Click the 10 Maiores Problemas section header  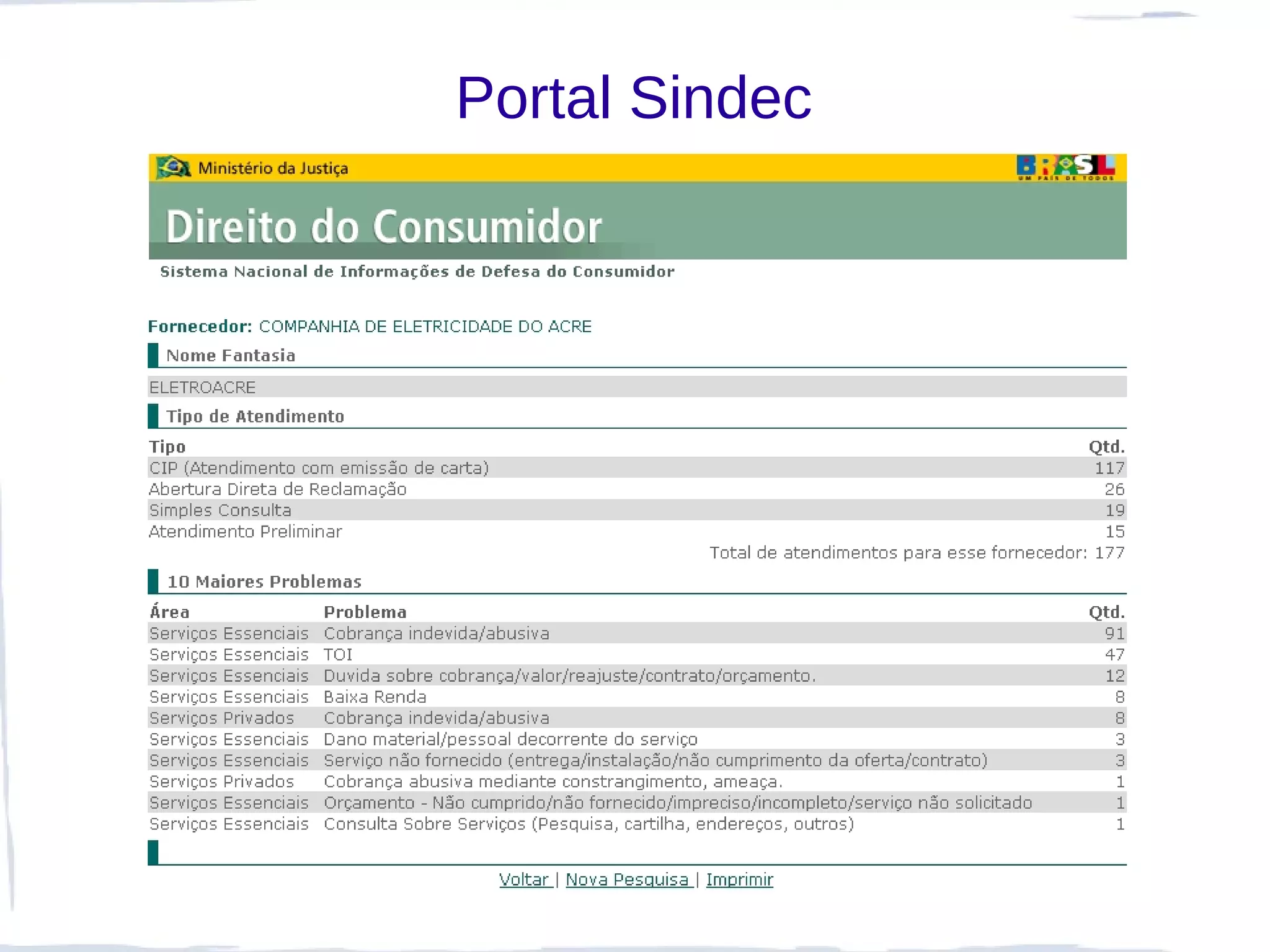click(264, 581)
